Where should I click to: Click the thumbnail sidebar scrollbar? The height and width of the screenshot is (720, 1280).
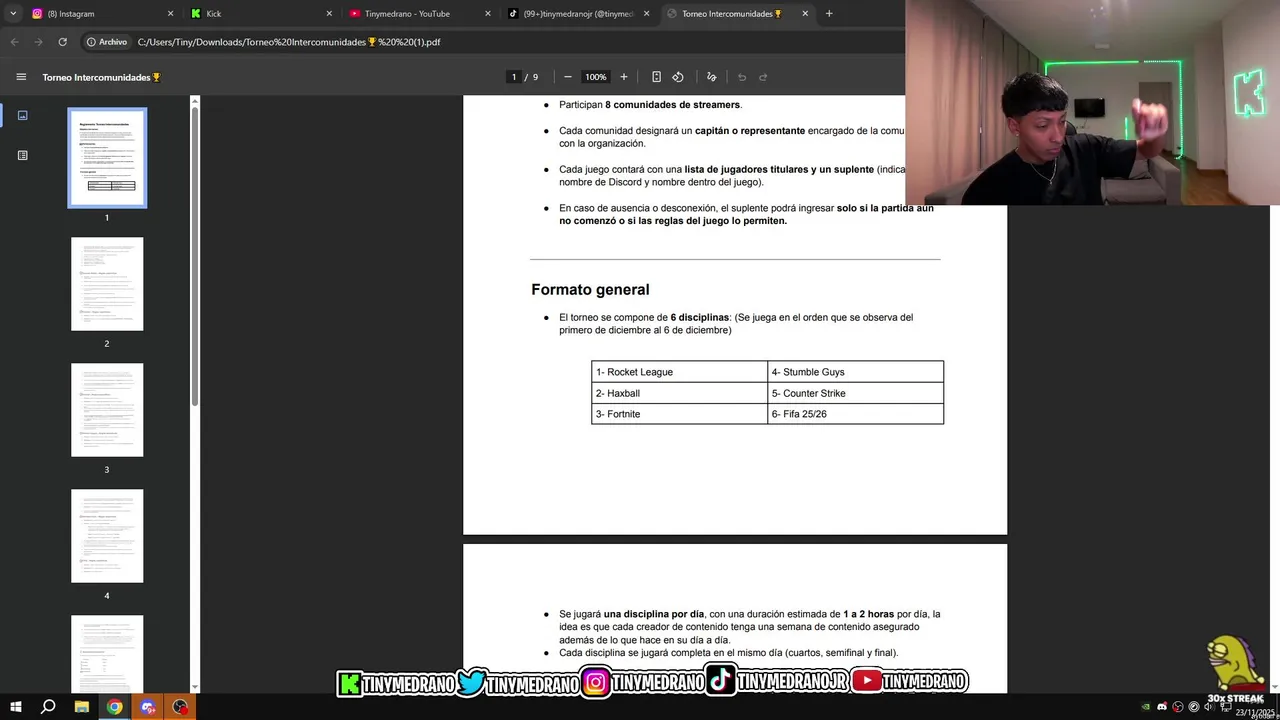[x=195, y=255]
